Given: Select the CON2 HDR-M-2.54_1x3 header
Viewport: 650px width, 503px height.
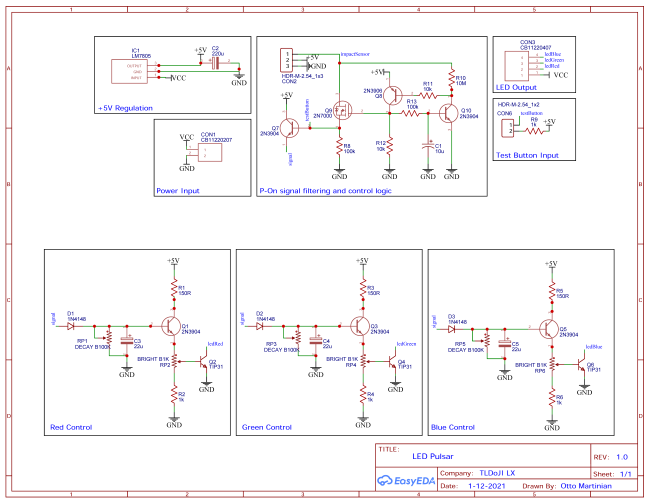Looking at the screenshot, I should (287, 59).
